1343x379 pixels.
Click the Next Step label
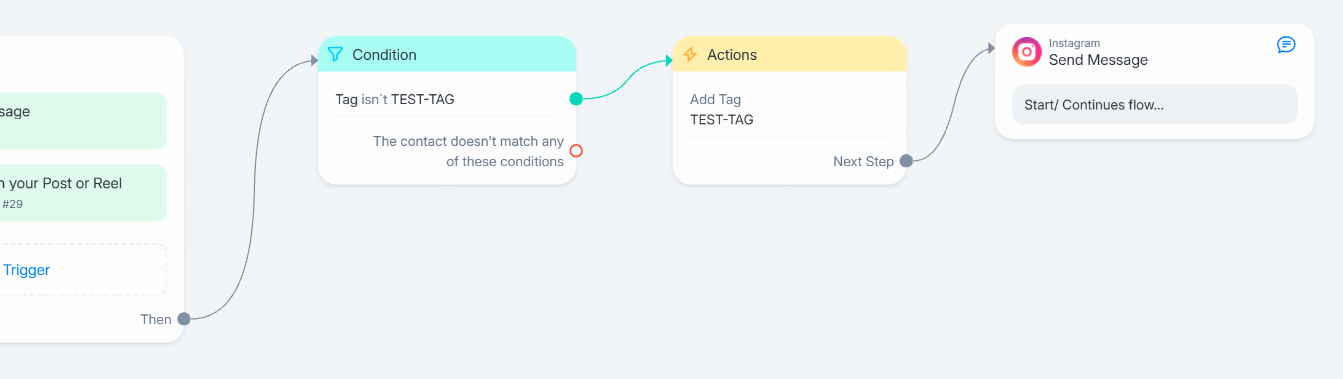point(863,161)
